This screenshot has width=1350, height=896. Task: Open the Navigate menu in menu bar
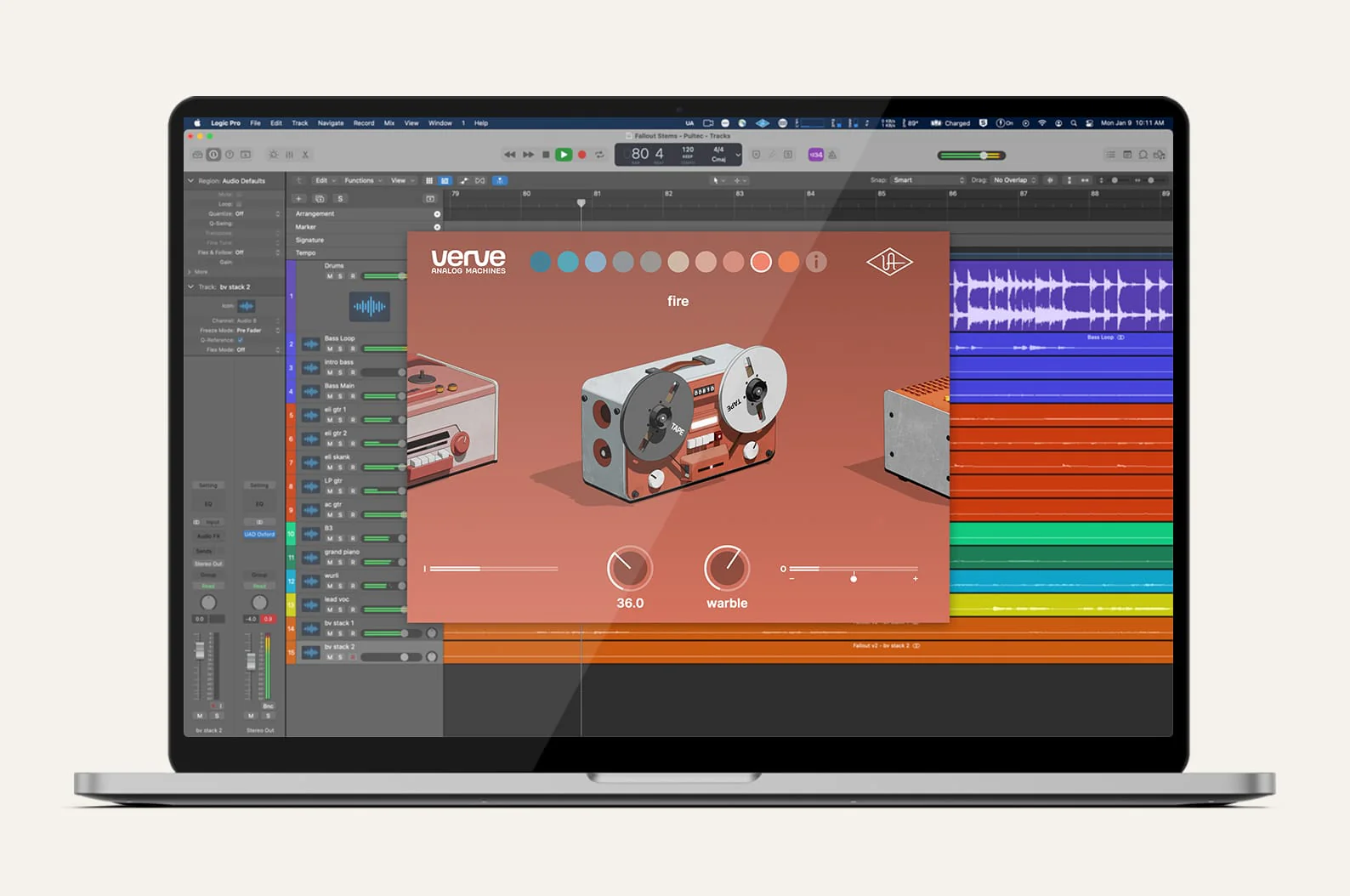(331, 123)
